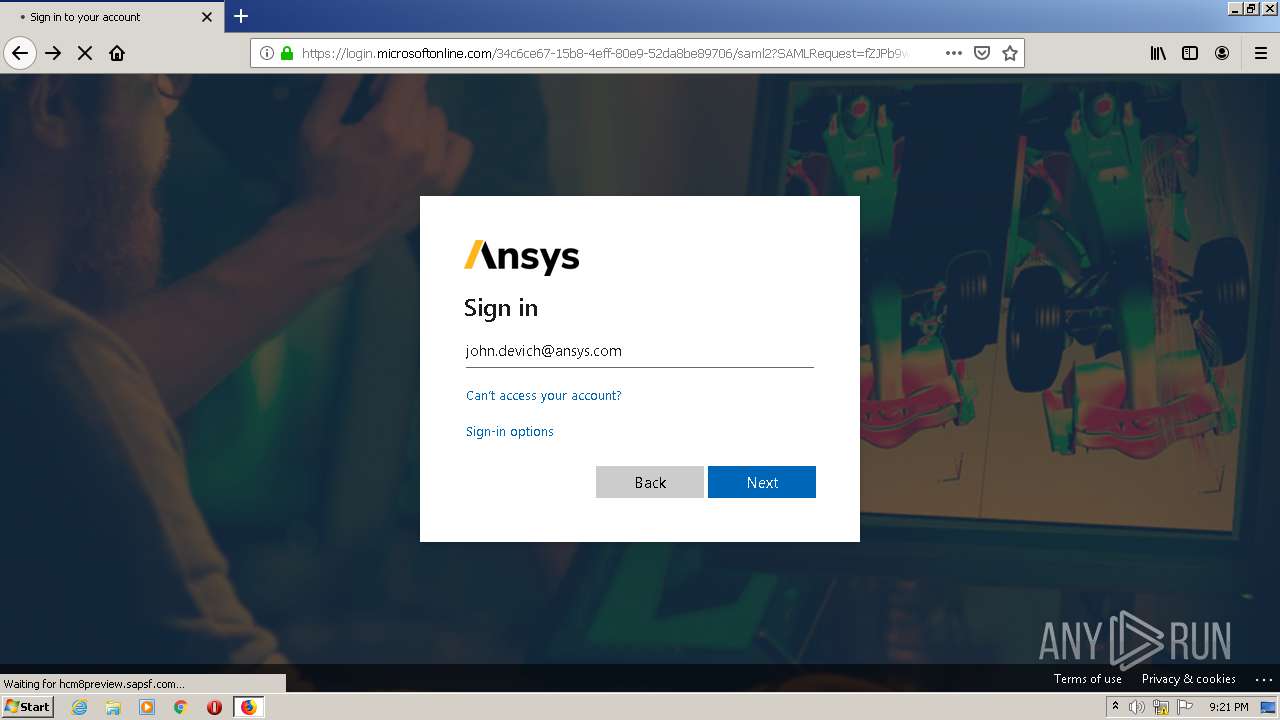
Task: Close the Sign in to your account tab
Action: pyautogui.click(x=207, y=17)
